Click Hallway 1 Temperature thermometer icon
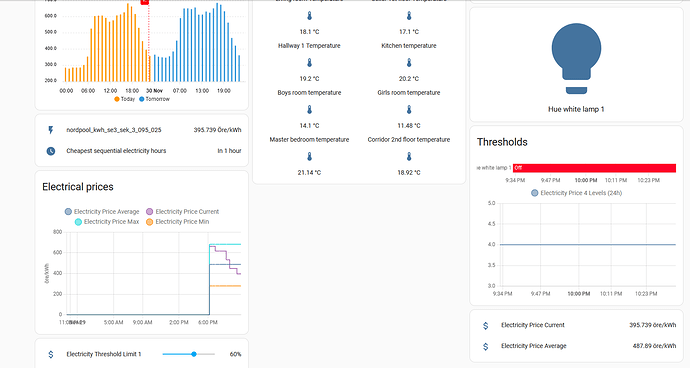The height and width of the screenshot is (368, 690). click(x=309, y=63)
